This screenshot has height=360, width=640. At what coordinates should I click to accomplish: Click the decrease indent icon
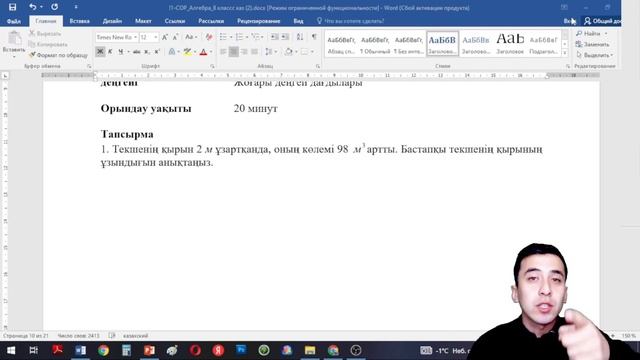pos(274,37)
